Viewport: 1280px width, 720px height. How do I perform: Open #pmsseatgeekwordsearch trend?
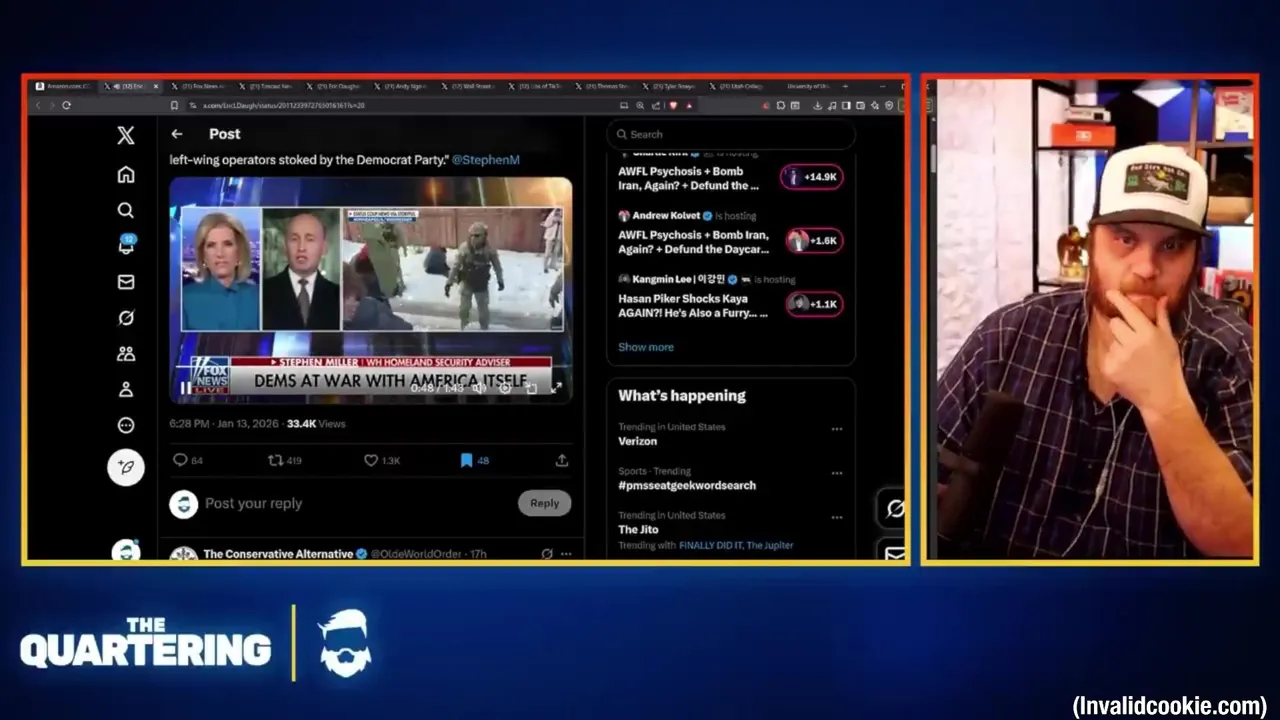(686, 485)
